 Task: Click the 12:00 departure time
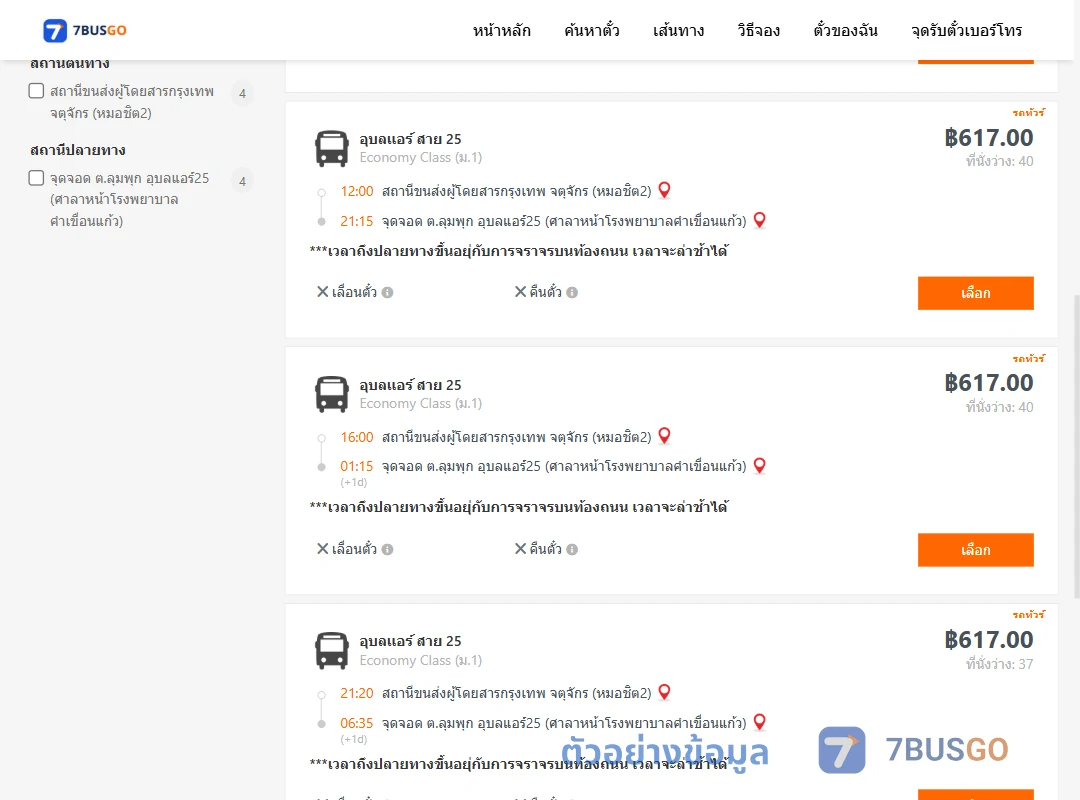click(x=356, y=191)
